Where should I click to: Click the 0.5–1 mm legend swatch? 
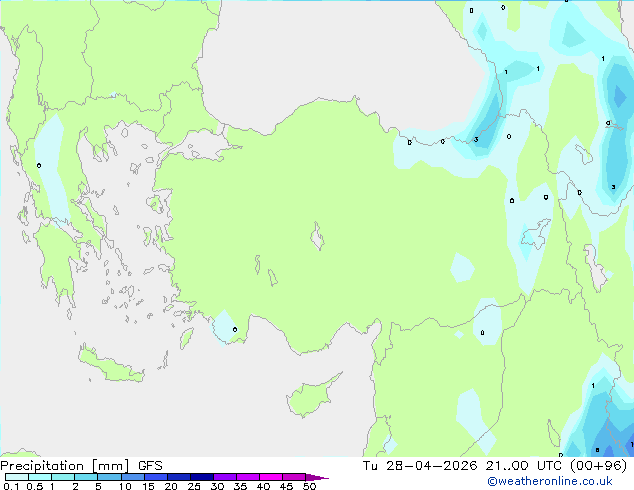(40, 477)
